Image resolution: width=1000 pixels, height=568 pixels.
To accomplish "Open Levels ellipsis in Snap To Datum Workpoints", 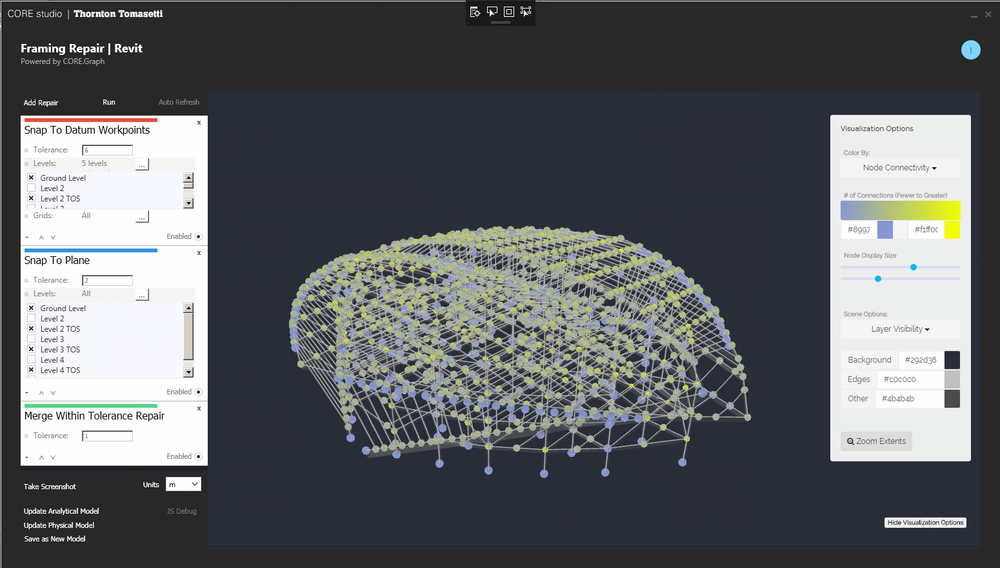I will [142, 164].
